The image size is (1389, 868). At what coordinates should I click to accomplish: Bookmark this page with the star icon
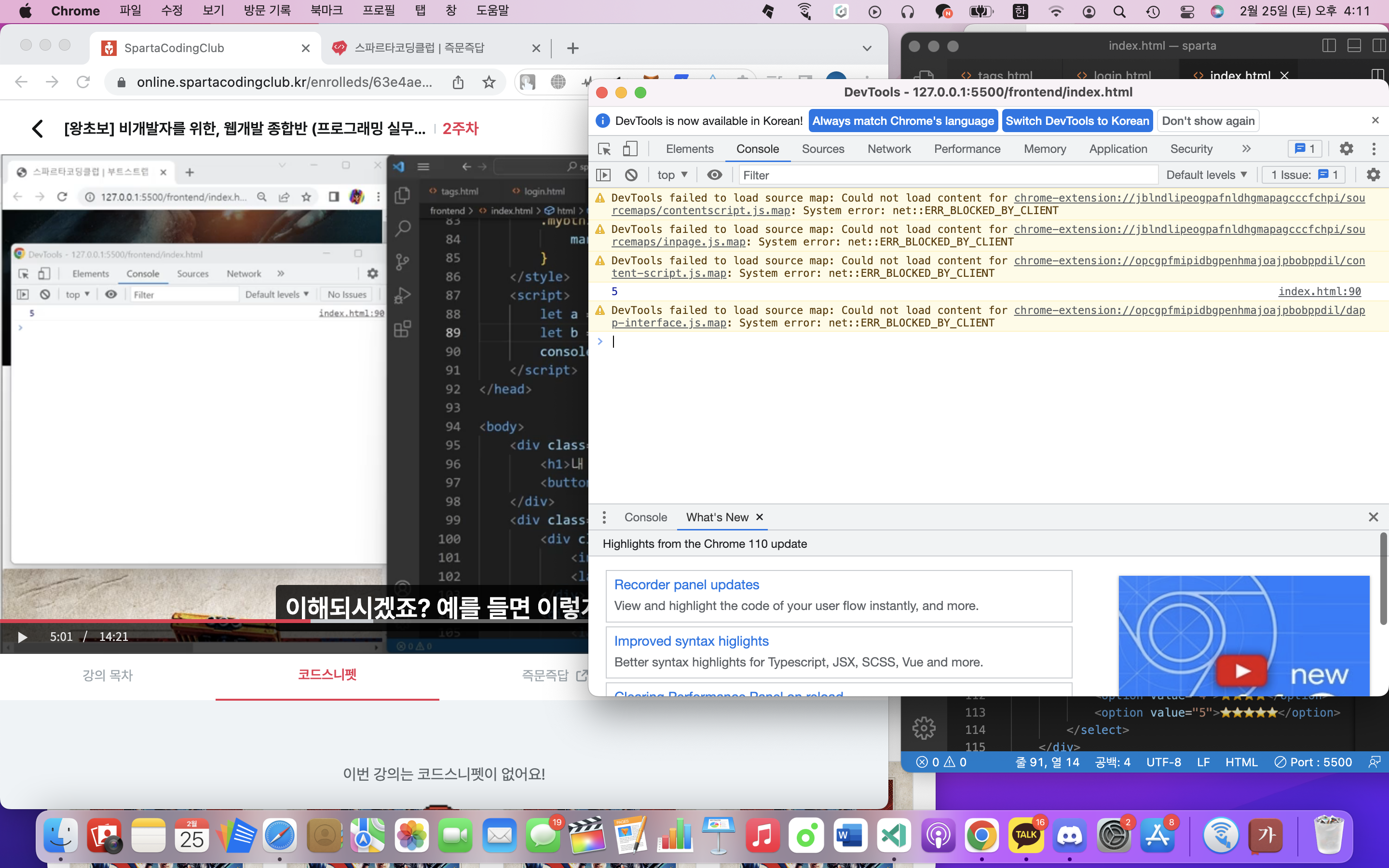click(x=489, y=82)
